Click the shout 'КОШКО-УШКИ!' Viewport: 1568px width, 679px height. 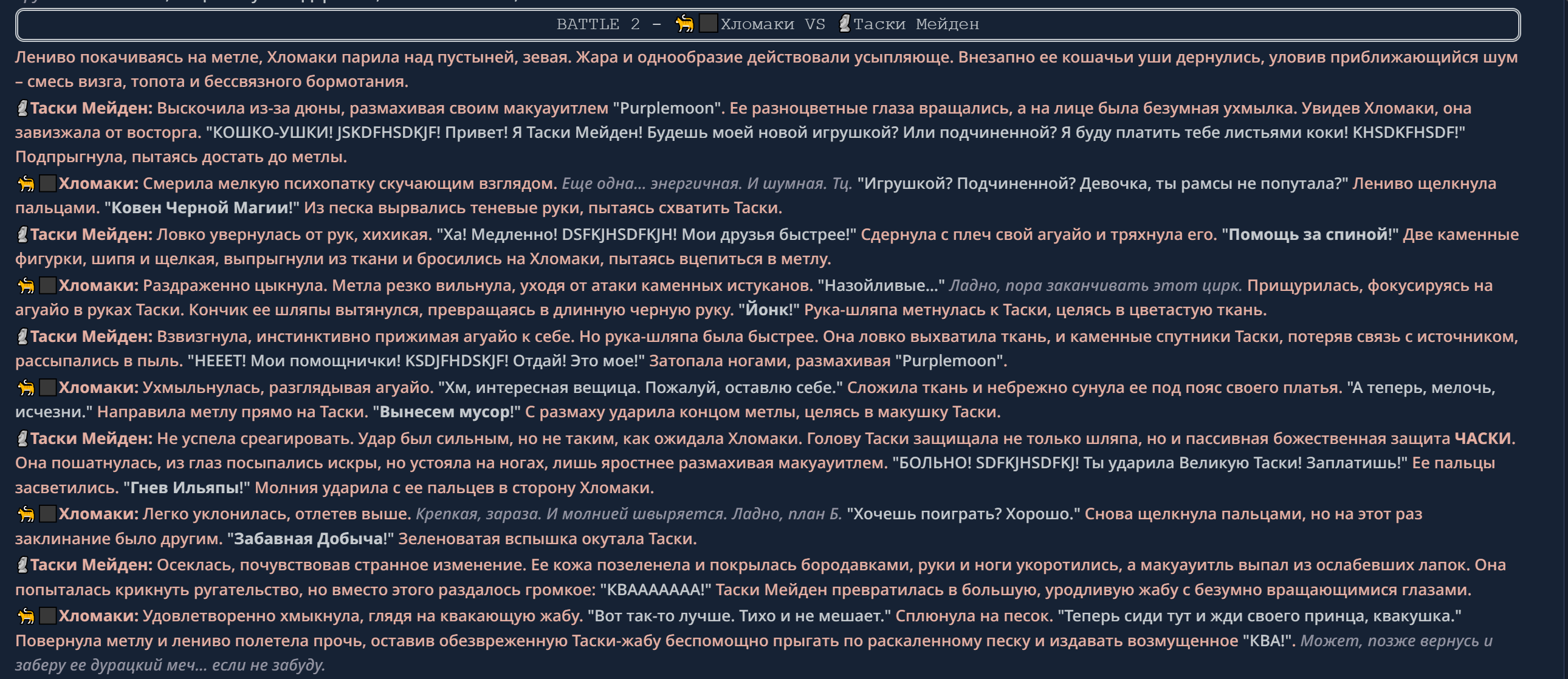272,132
